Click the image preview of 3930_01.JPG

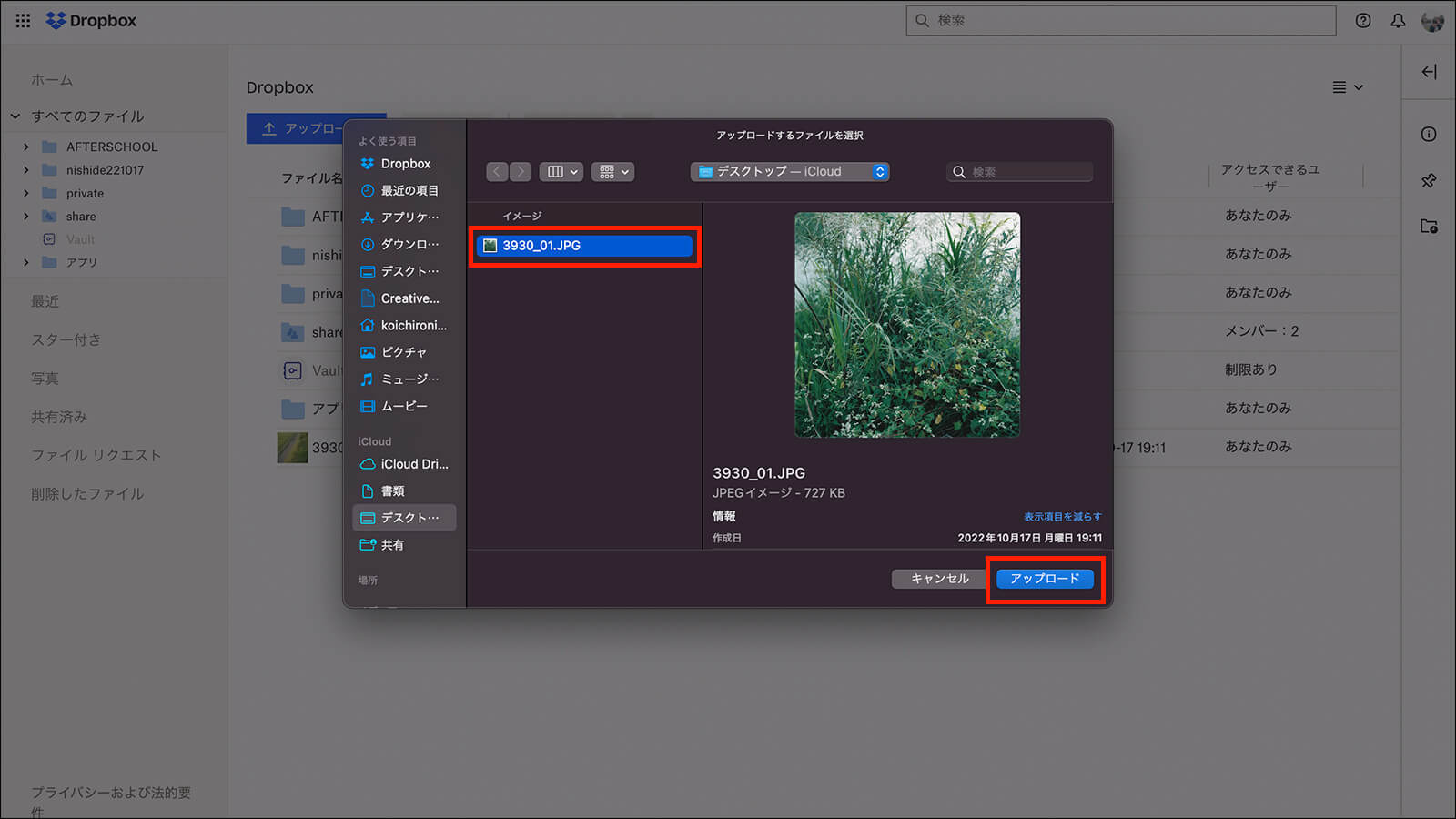click(x=907, y=325)
